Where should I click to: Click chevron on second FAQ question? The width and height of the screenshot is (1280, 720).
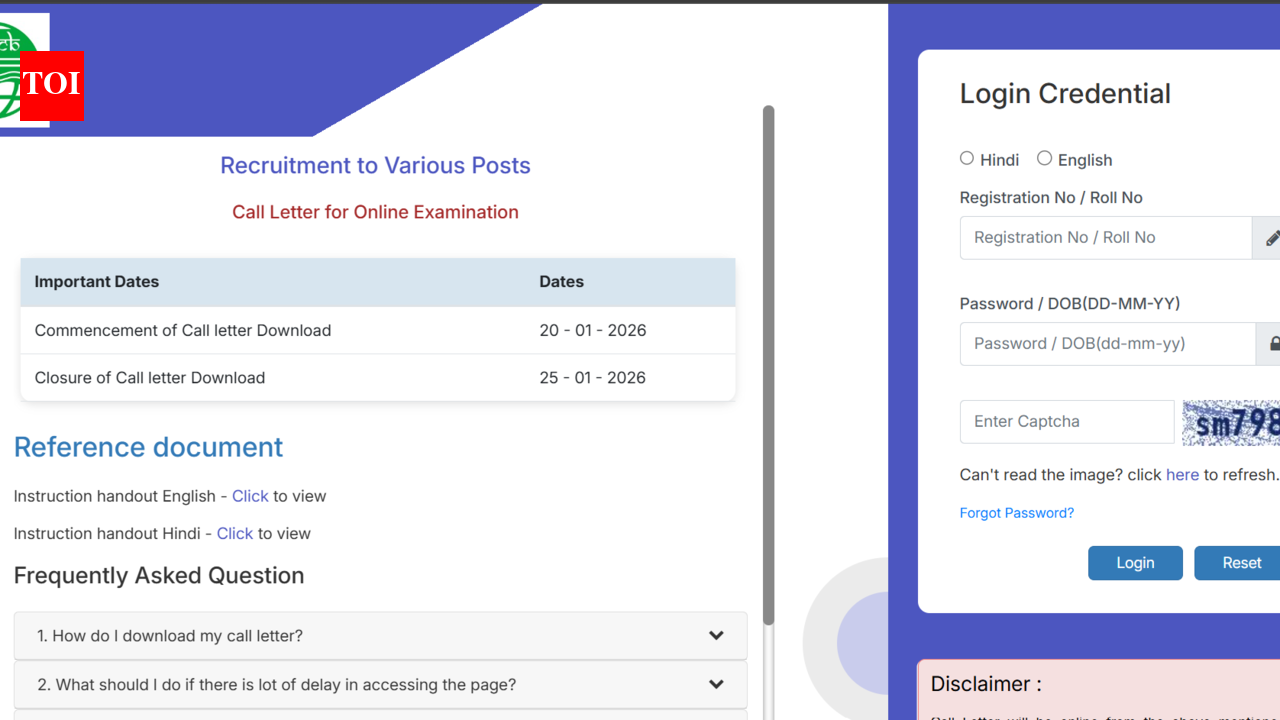point(716,685)
